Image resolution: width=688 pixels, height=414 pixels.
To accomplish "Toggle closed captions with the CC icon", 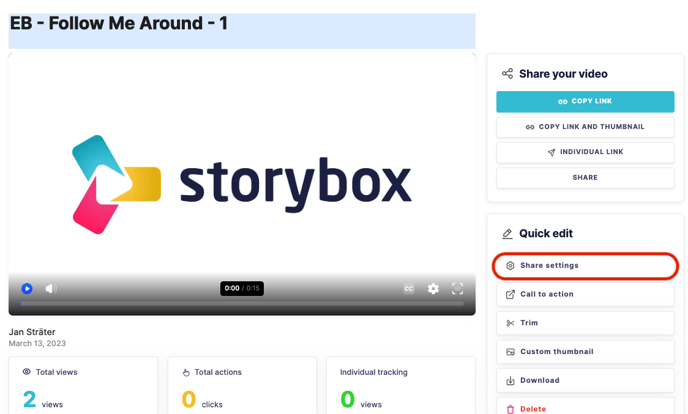I will point(408,289).
